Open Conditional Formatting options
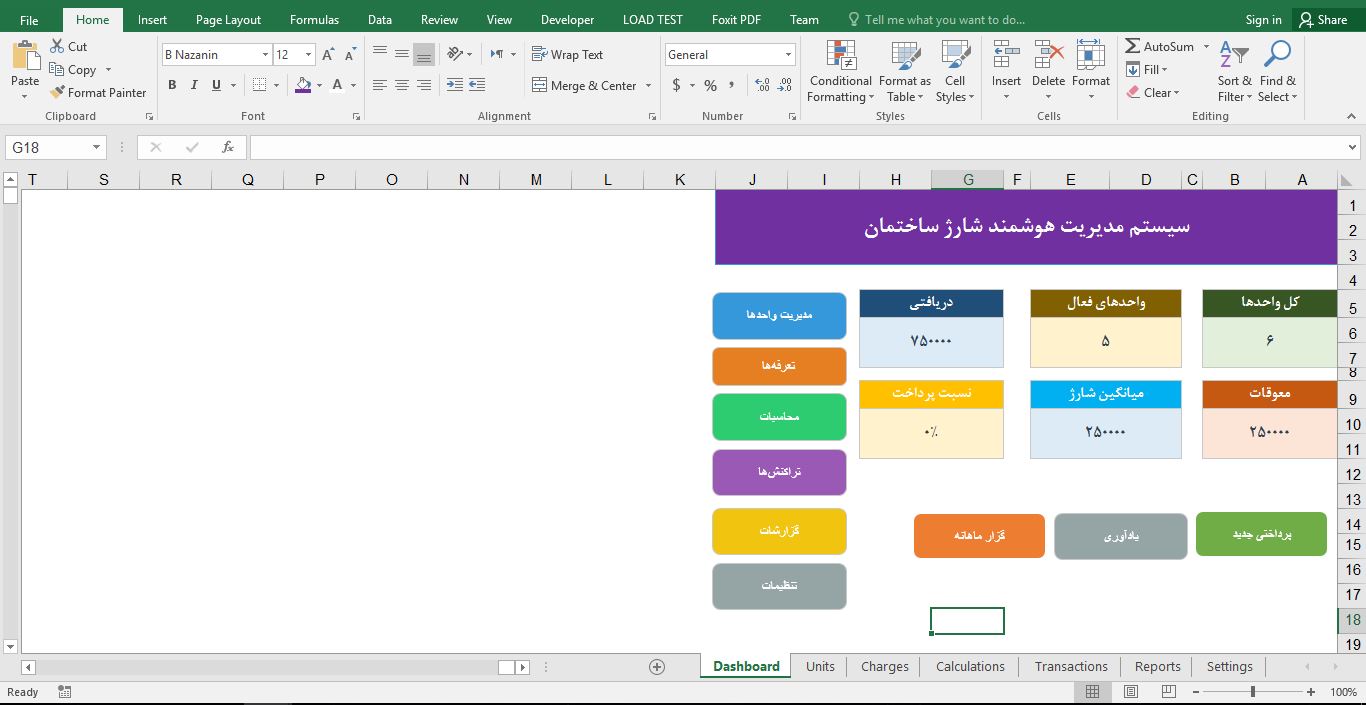1366x705 pixels. click(839, 71)
